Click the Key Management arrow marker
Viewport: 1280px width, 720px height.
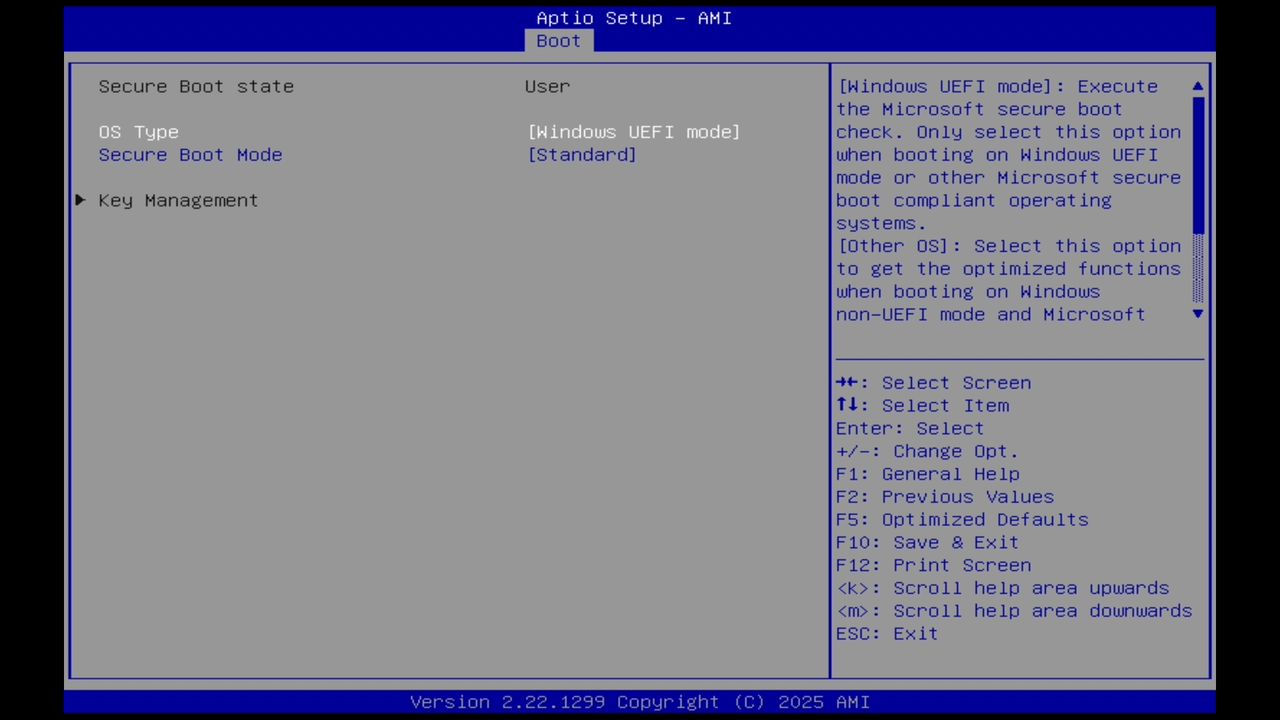click(x=79, y=200)
